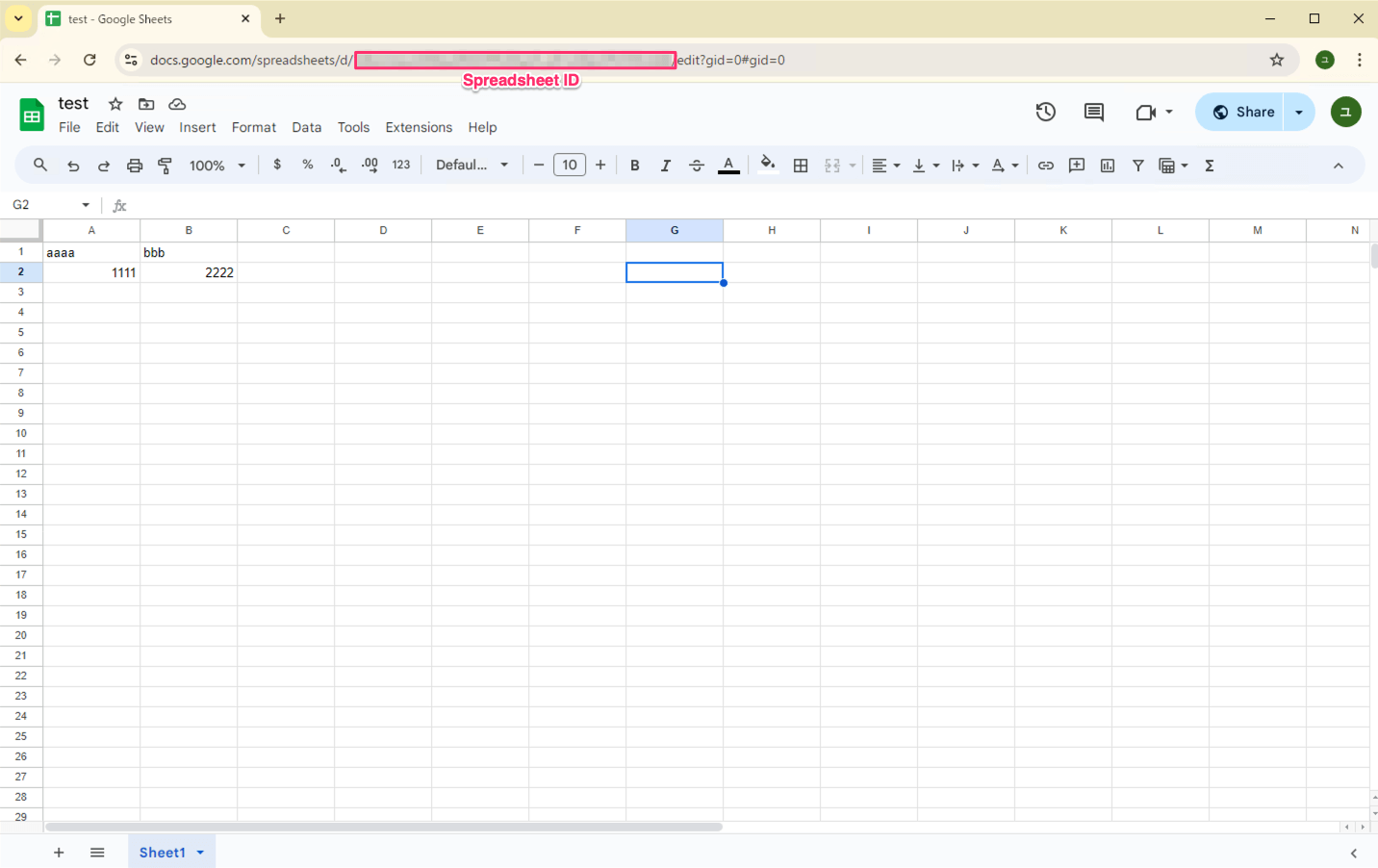Toggle italic formatting
Viewport: 1378px width, 868px height.
[666, 166]
